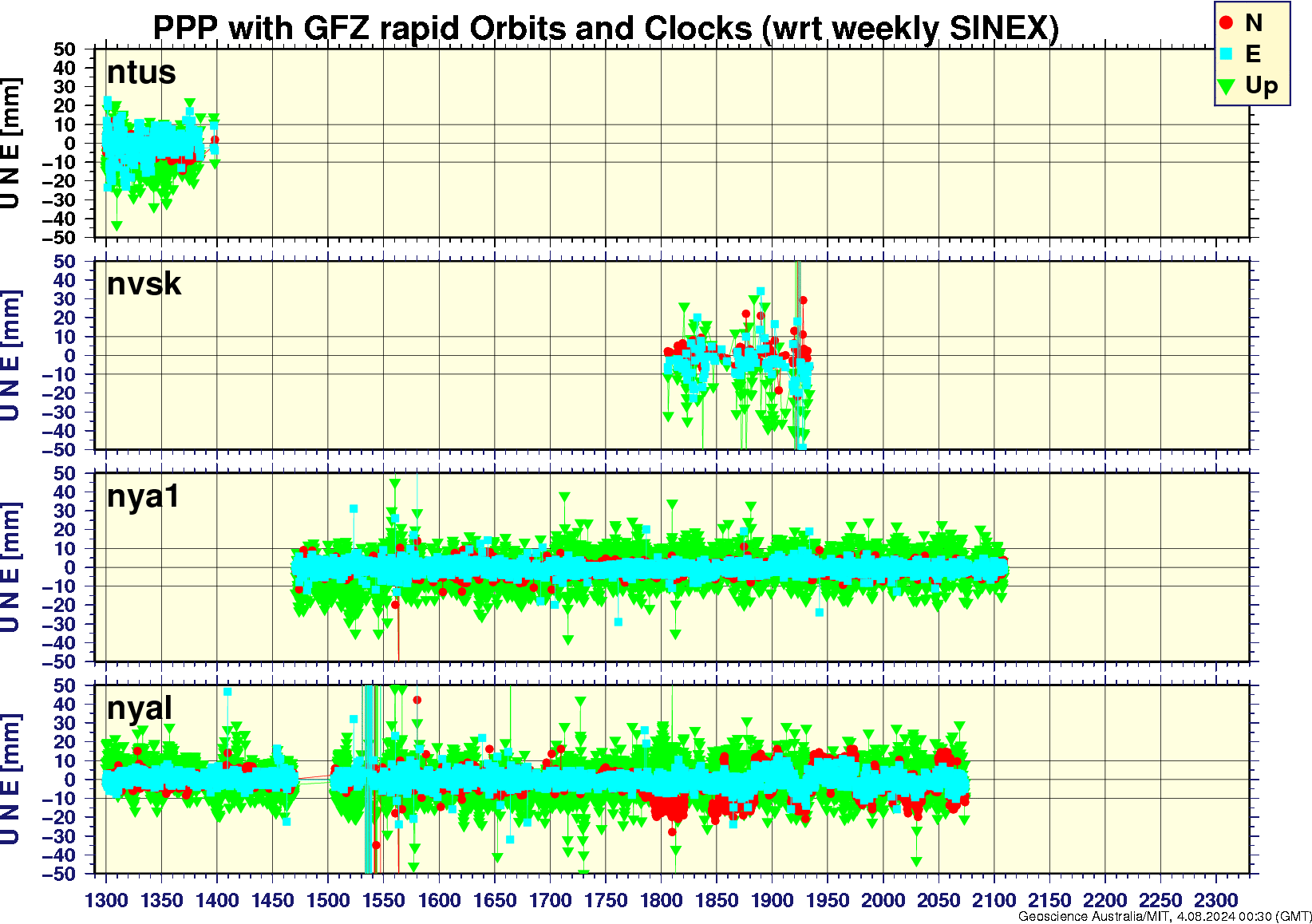1312x924 pixels.
Task: Click the Up legend text label
Action: pos(1262,85)
